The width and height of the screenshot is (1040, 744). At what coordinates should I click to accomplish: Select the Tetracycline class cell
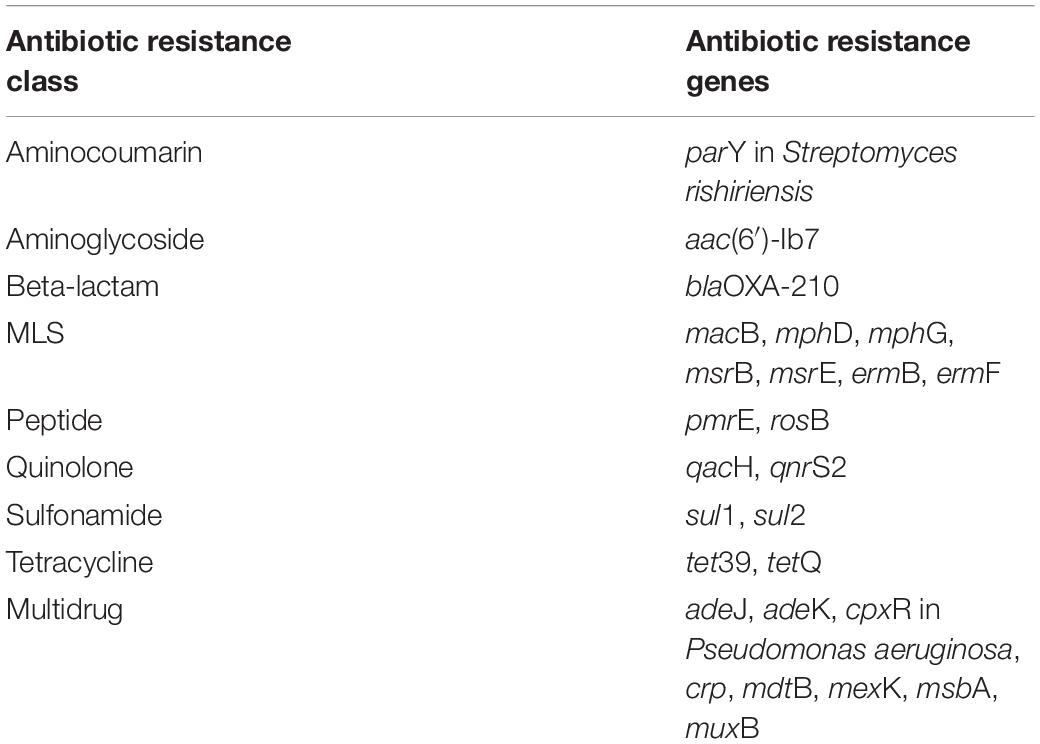80,563
